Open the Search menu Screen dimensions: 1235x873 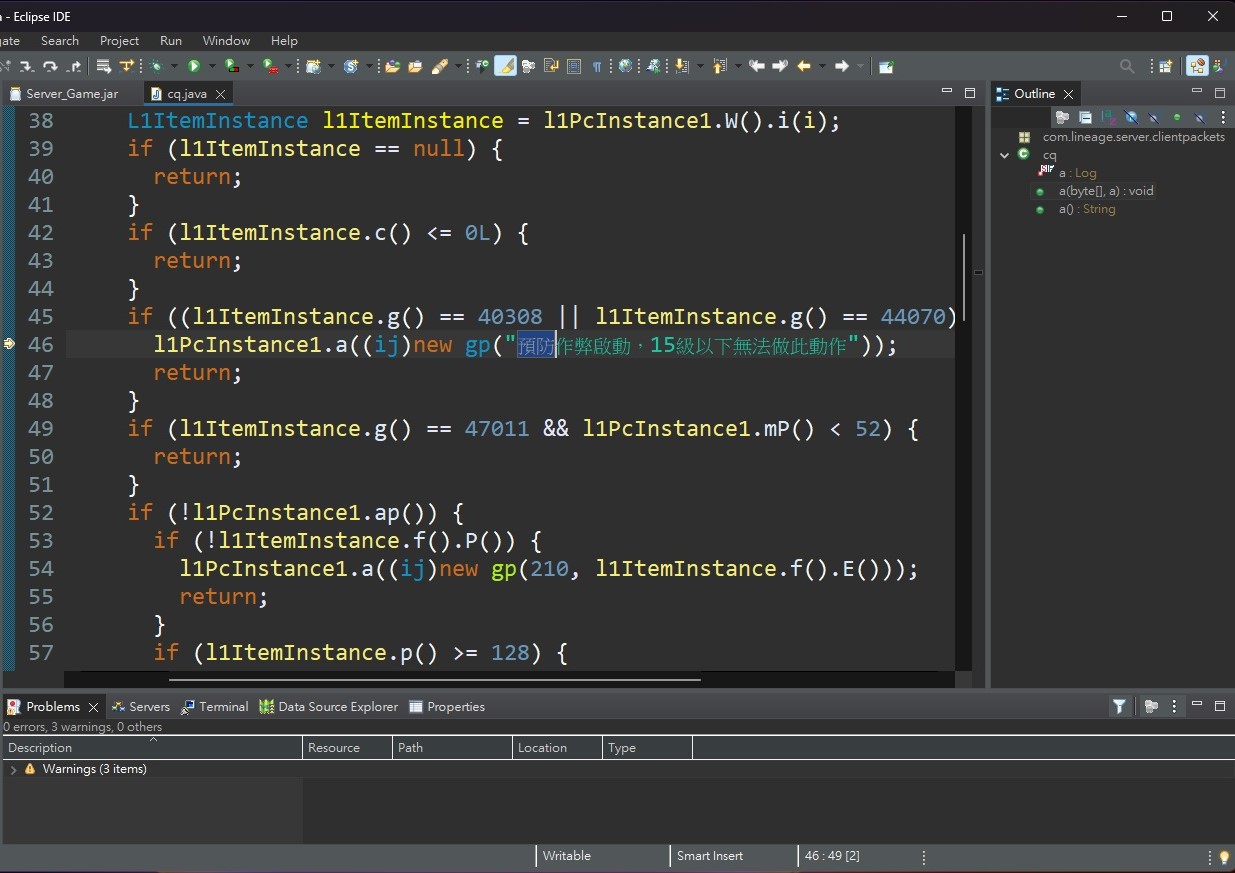point(60,41)
